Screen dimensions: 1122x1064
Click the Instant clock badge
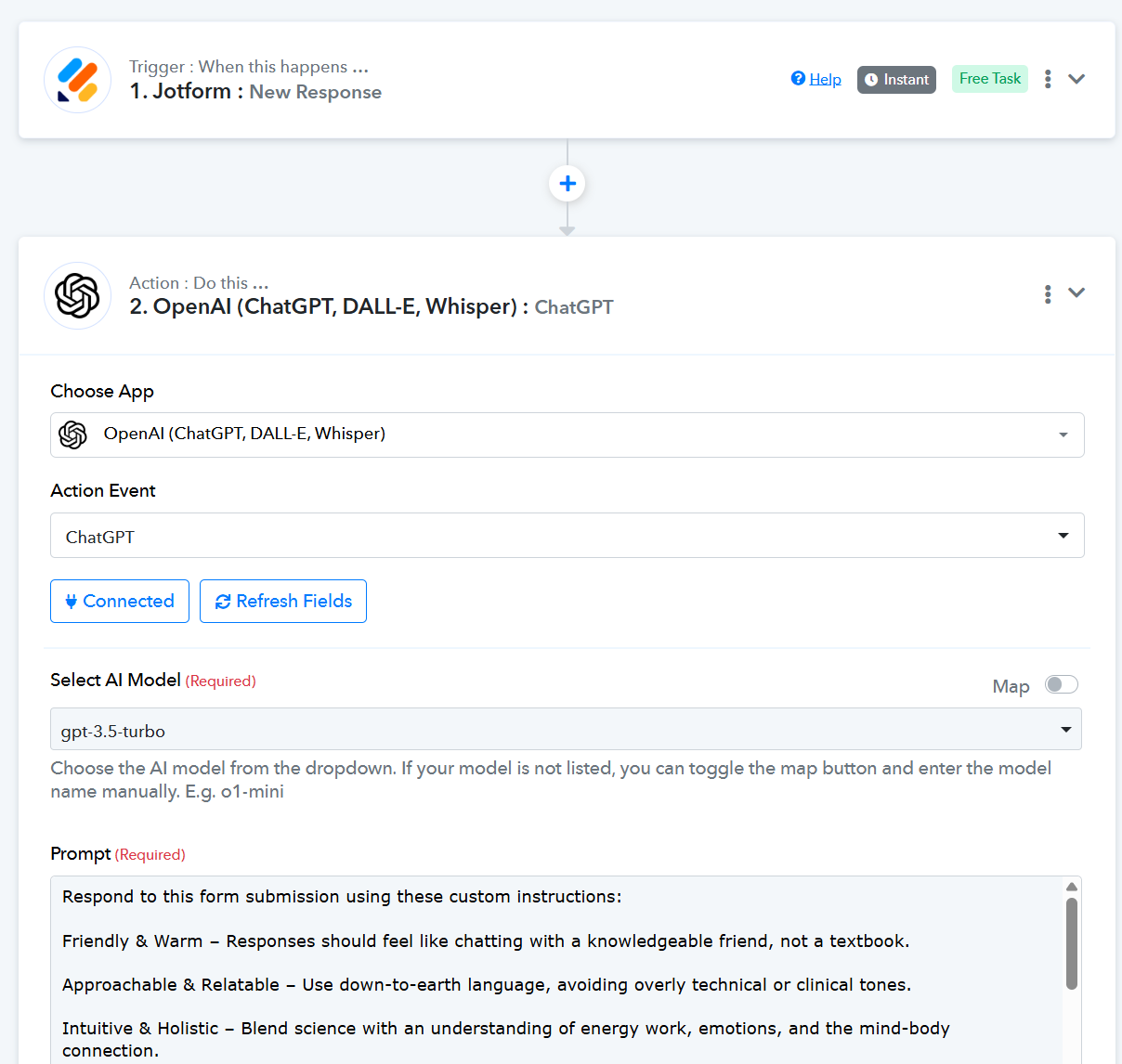(x=896, y=80)
